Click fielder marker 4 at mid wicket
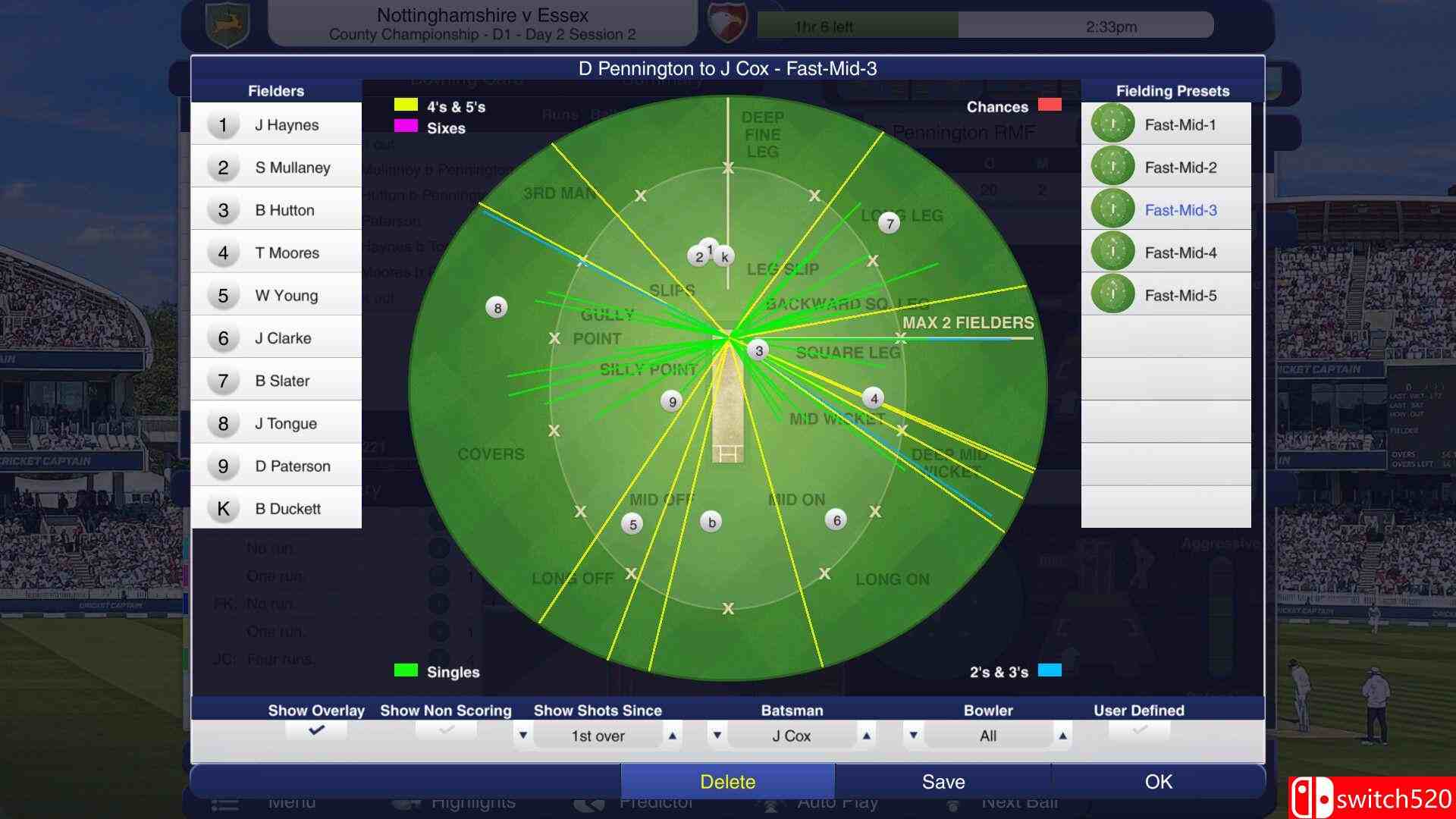This screenshot has width=1456, height=819. click(x=874, y=398)
